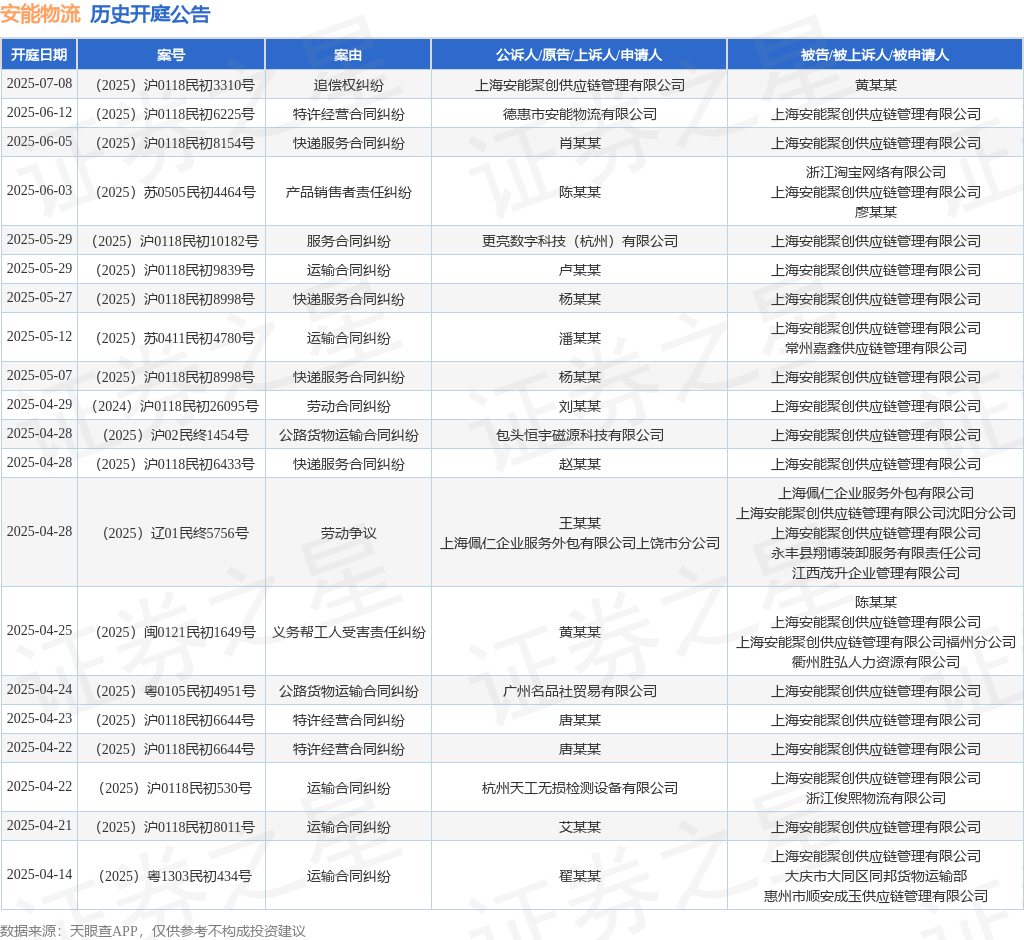Click defendant cell 黄某某 in the 2025-07-08 row
This screenshot has width=1024, height=940.
click(875, 85)
